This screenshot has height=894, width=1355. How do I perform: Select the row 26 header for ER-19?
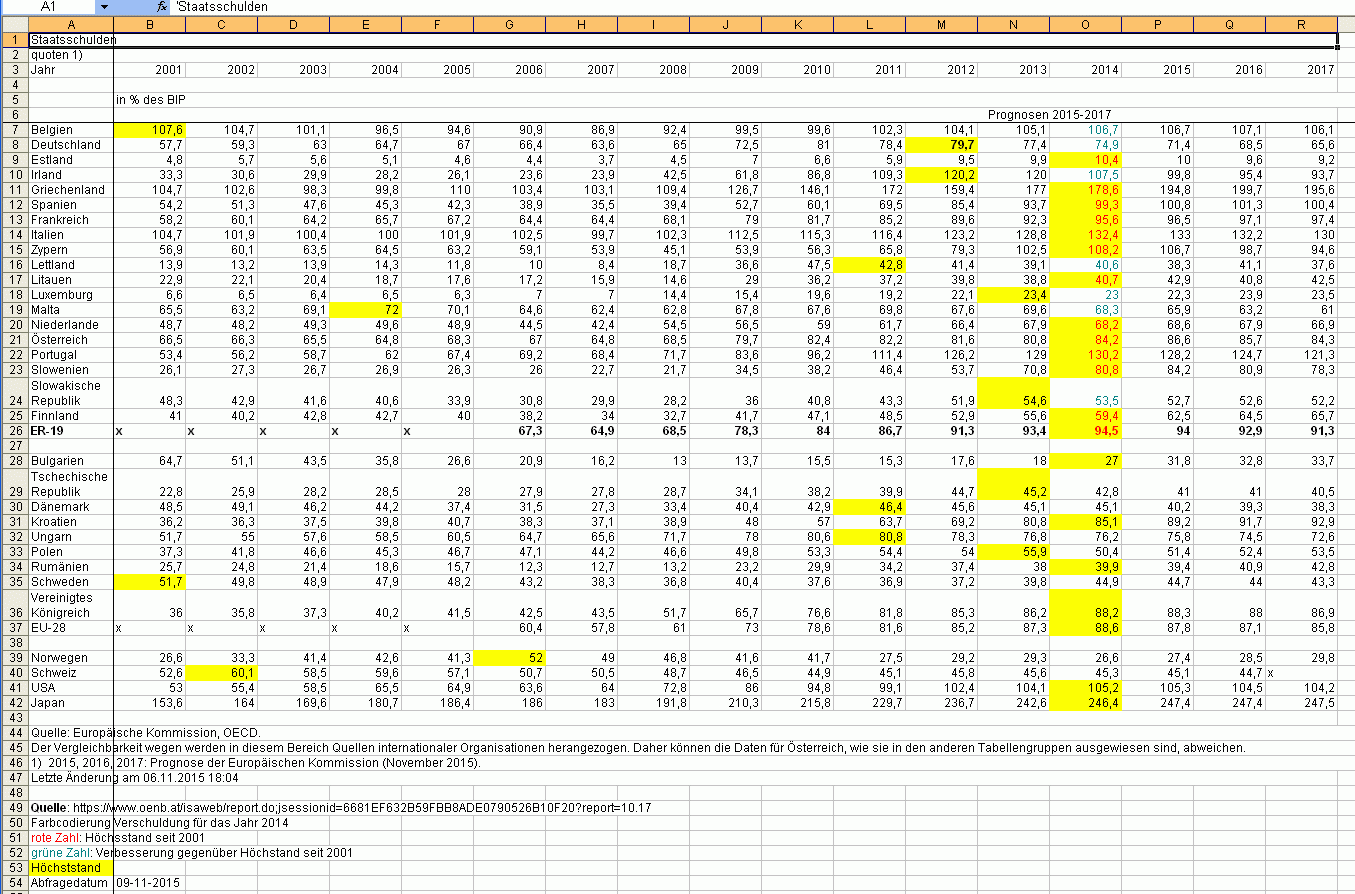point(14,430)
